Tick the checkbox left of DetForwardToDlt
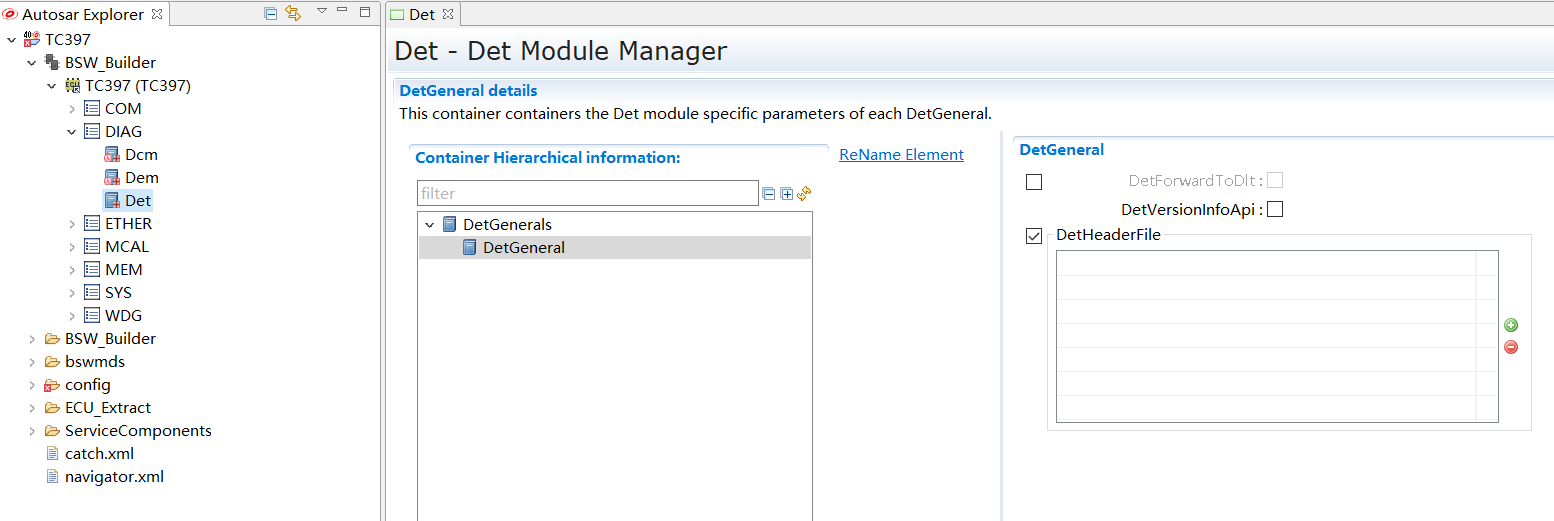The height and width of the screenshot is (521, 1554). click(x=1034, y=182)
